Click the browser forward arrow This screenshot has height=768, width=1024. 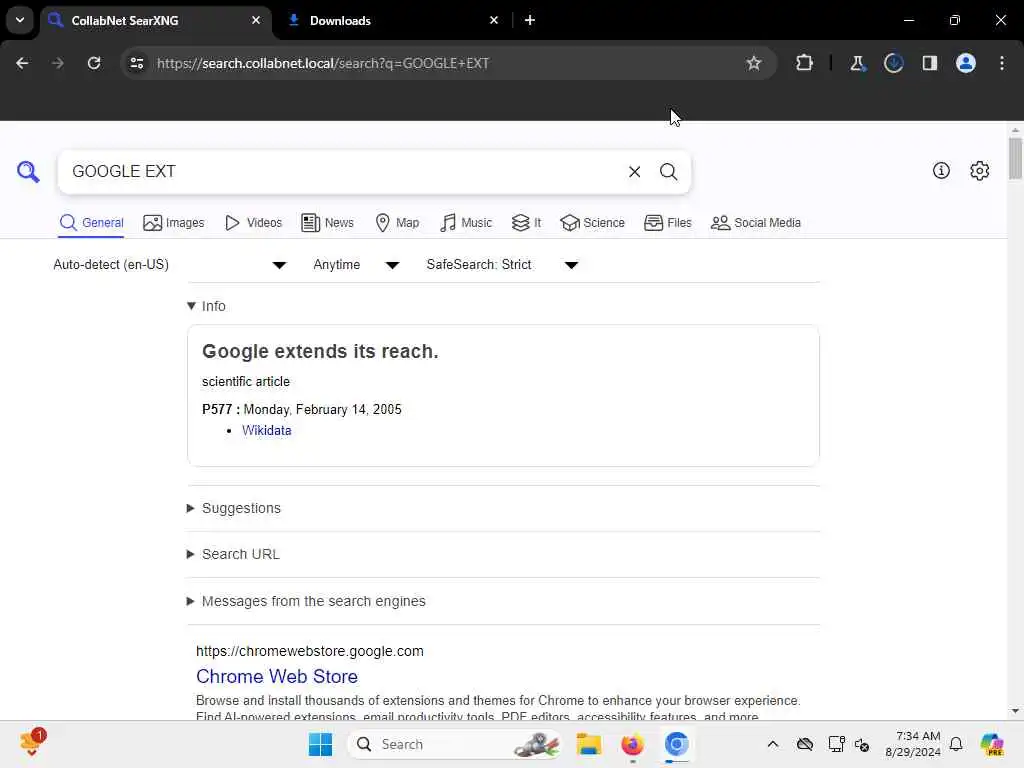pos(57,63)
